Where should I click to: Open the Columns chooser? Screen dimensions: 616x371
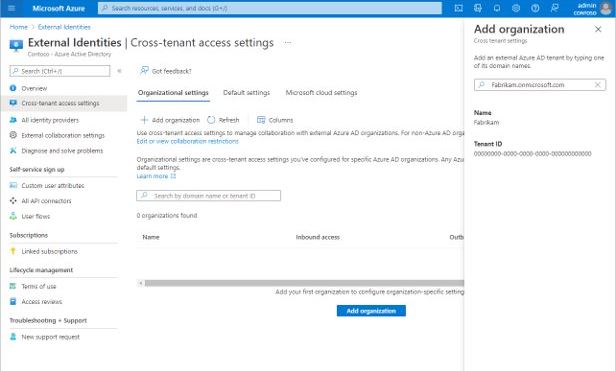(x=275, y=120)
